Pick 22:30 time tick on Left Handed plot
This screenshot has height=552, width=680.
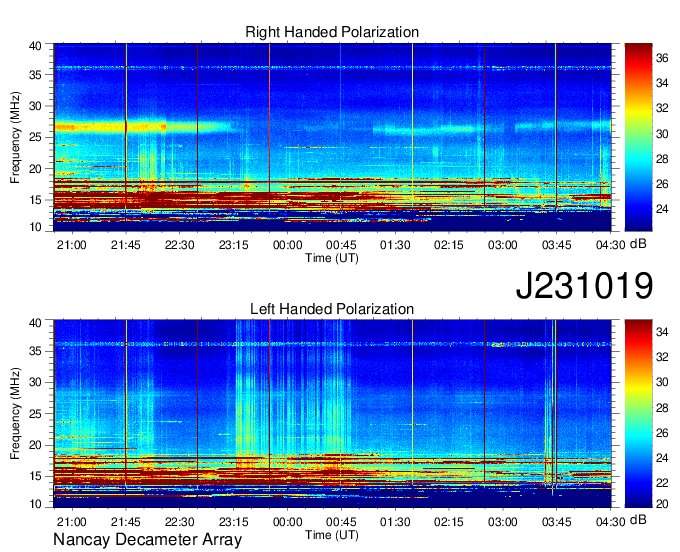tap(180, 522)
